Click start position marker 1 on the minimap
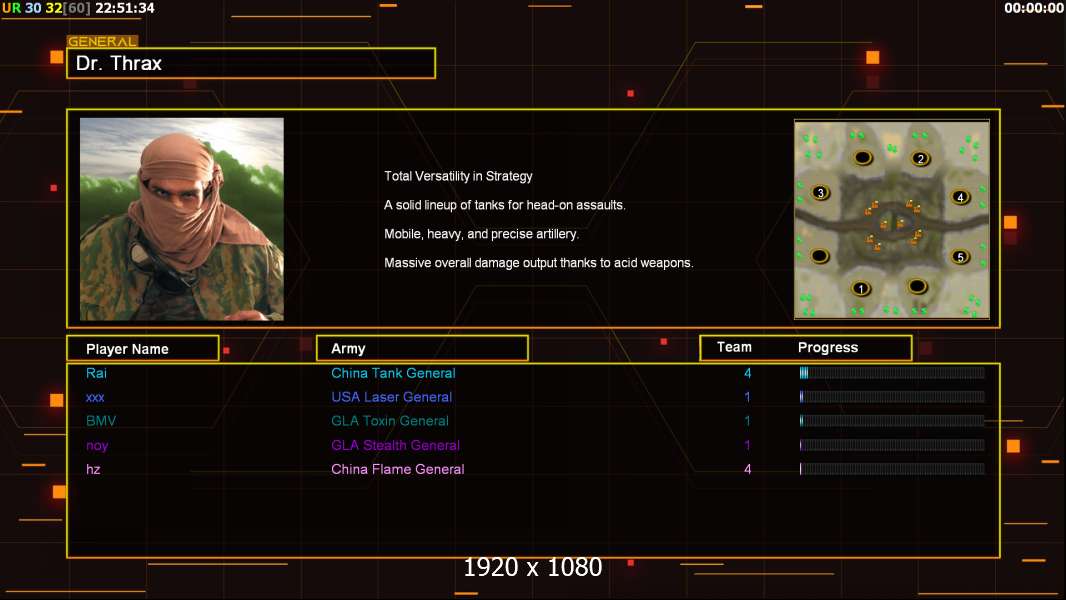This screenshot has width=1066, height=600. pos(861,289)
